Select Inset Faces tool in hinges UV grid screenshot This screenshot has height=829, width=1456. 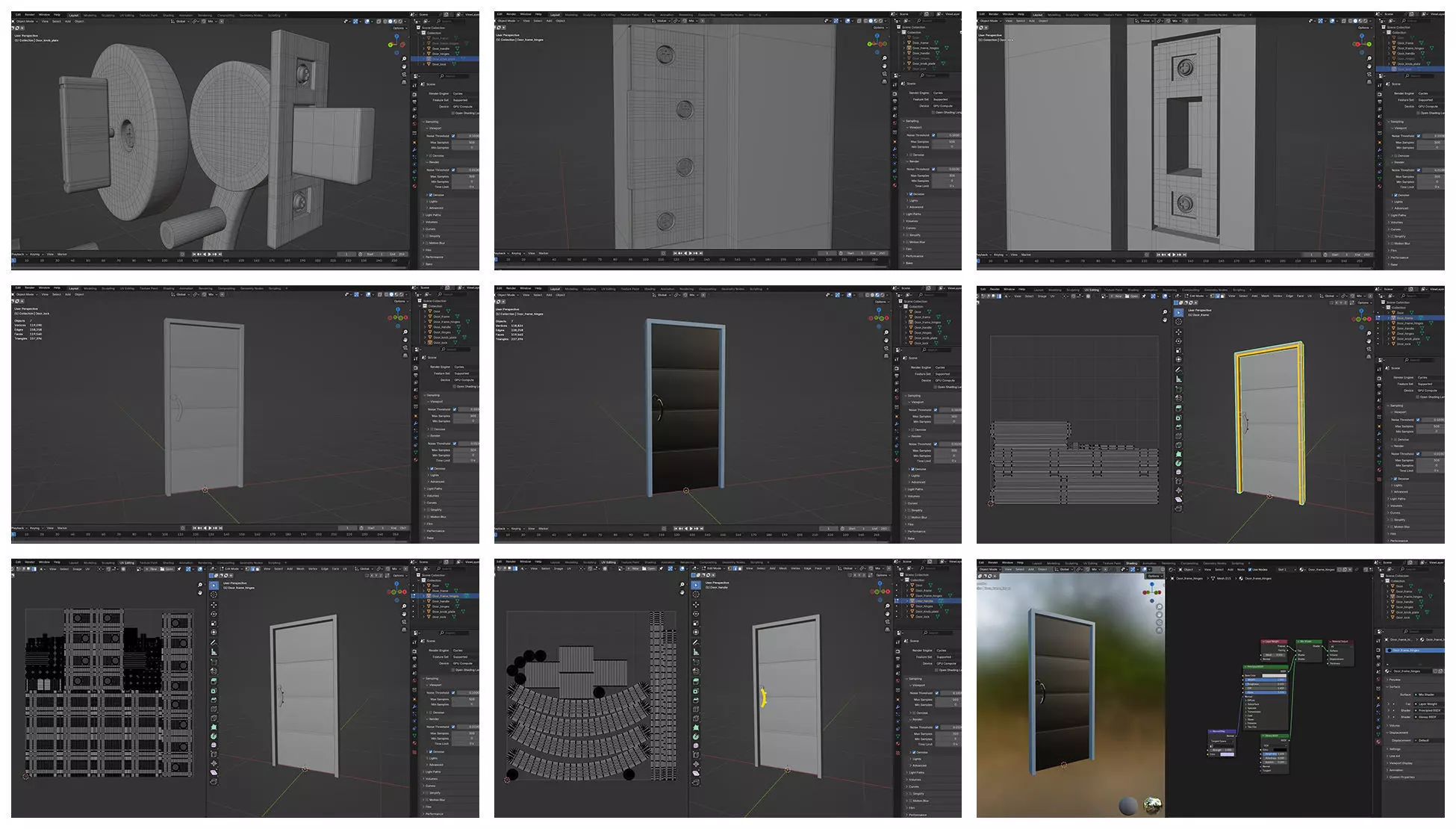tap(214, 691)
